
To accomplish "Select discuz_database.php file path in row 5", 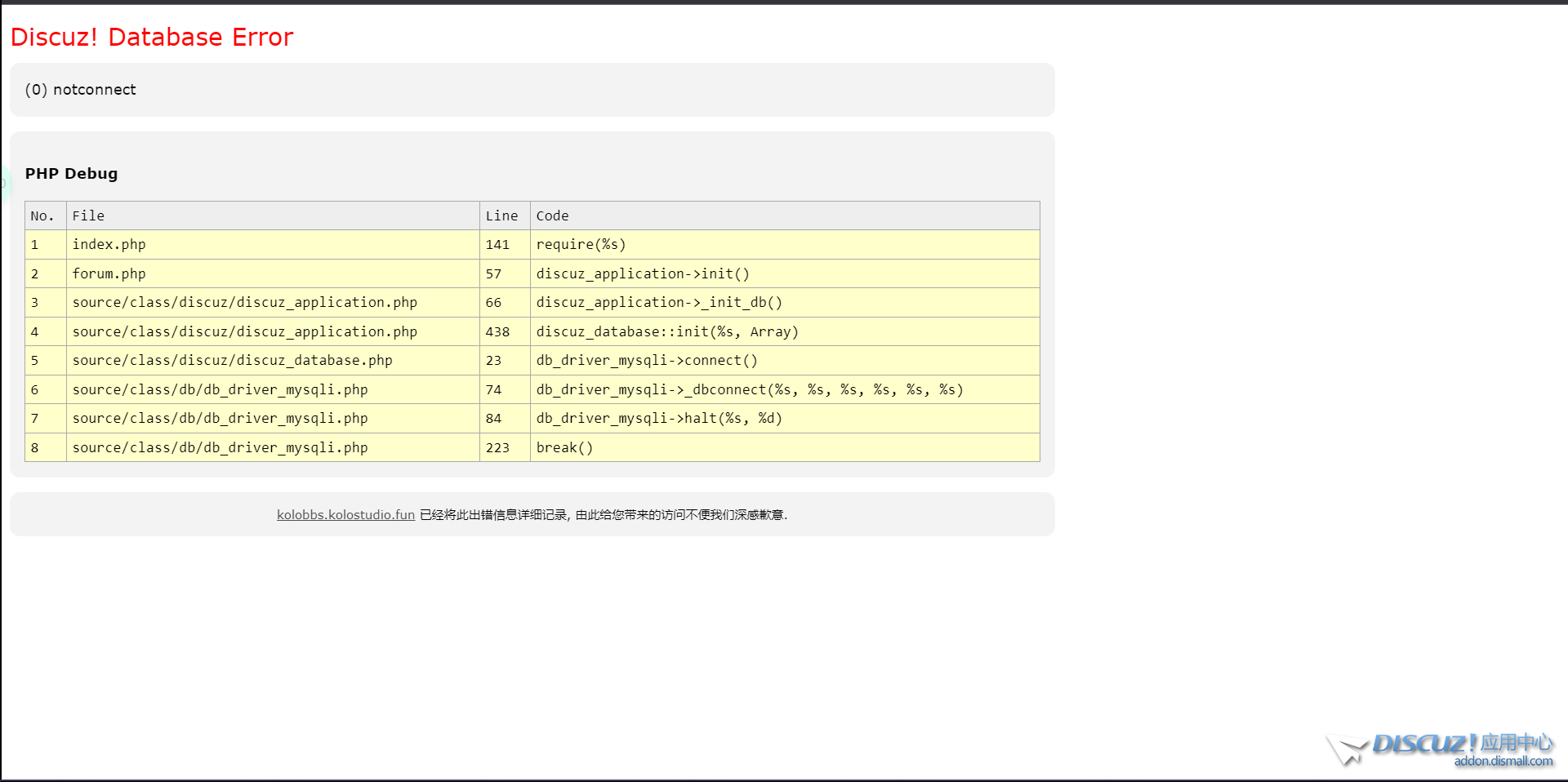I will pyautogui.click(x=232, y=361).
